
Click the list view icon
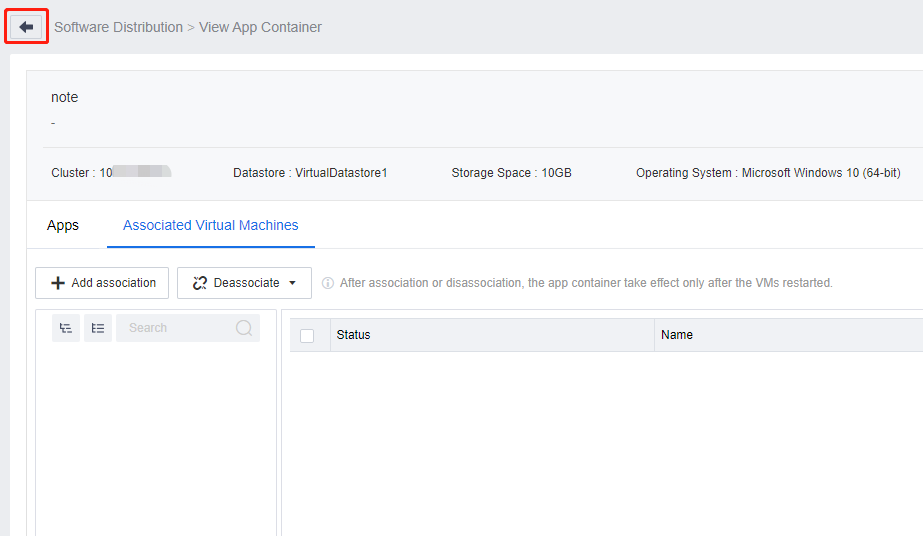point(98,328)
